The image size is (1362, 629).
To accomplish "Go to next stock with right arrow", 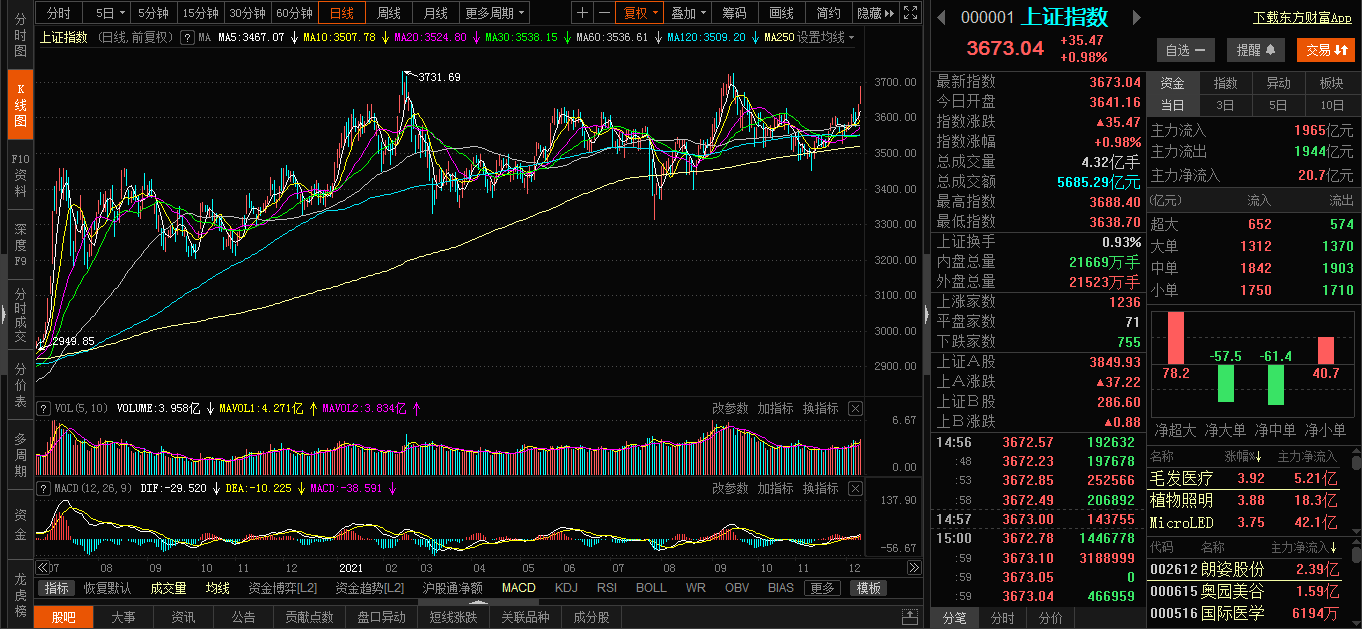I will 1136,17.
